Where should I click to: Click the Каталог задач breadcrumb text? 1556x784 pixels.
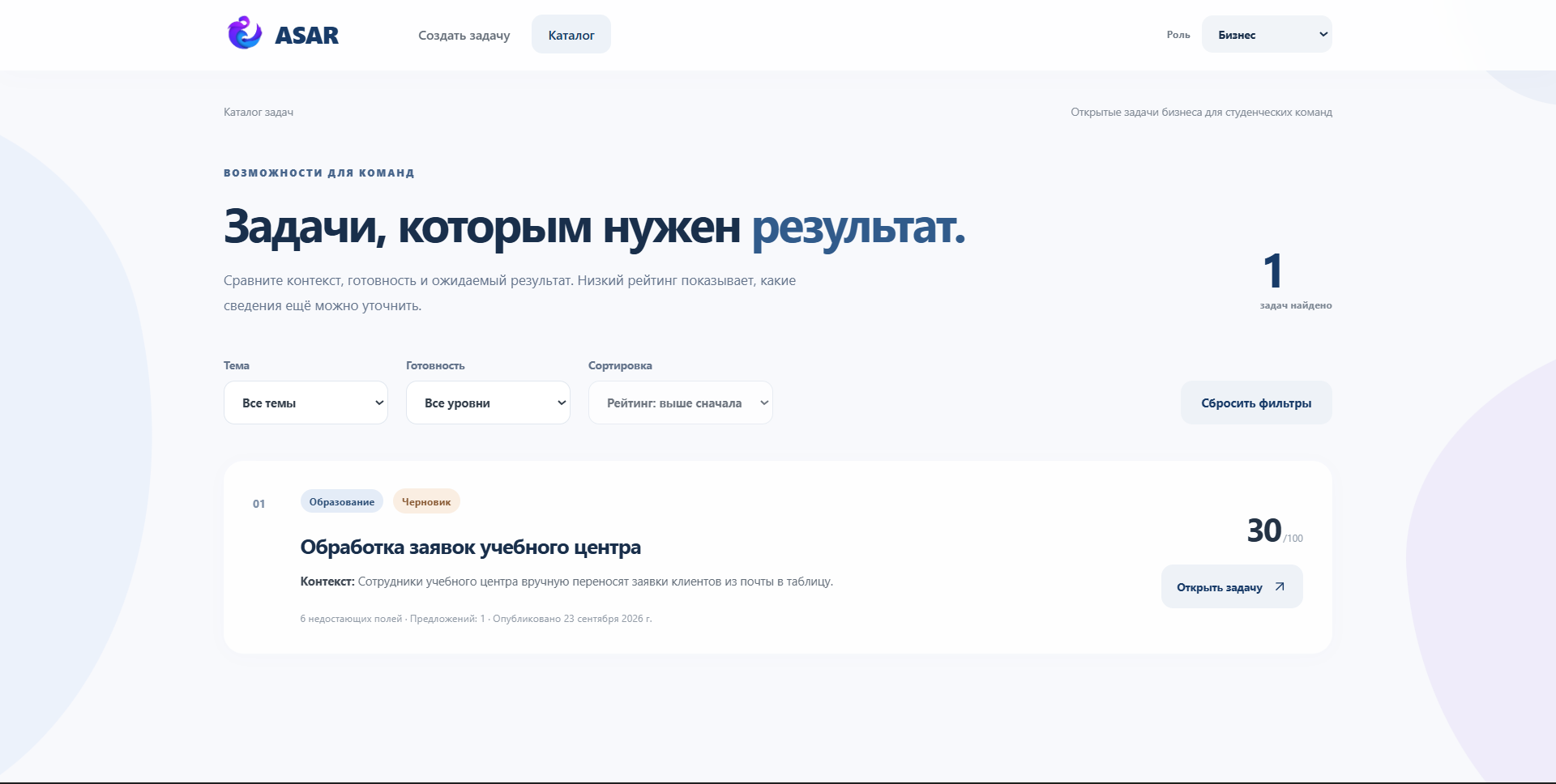click(259, 112)
